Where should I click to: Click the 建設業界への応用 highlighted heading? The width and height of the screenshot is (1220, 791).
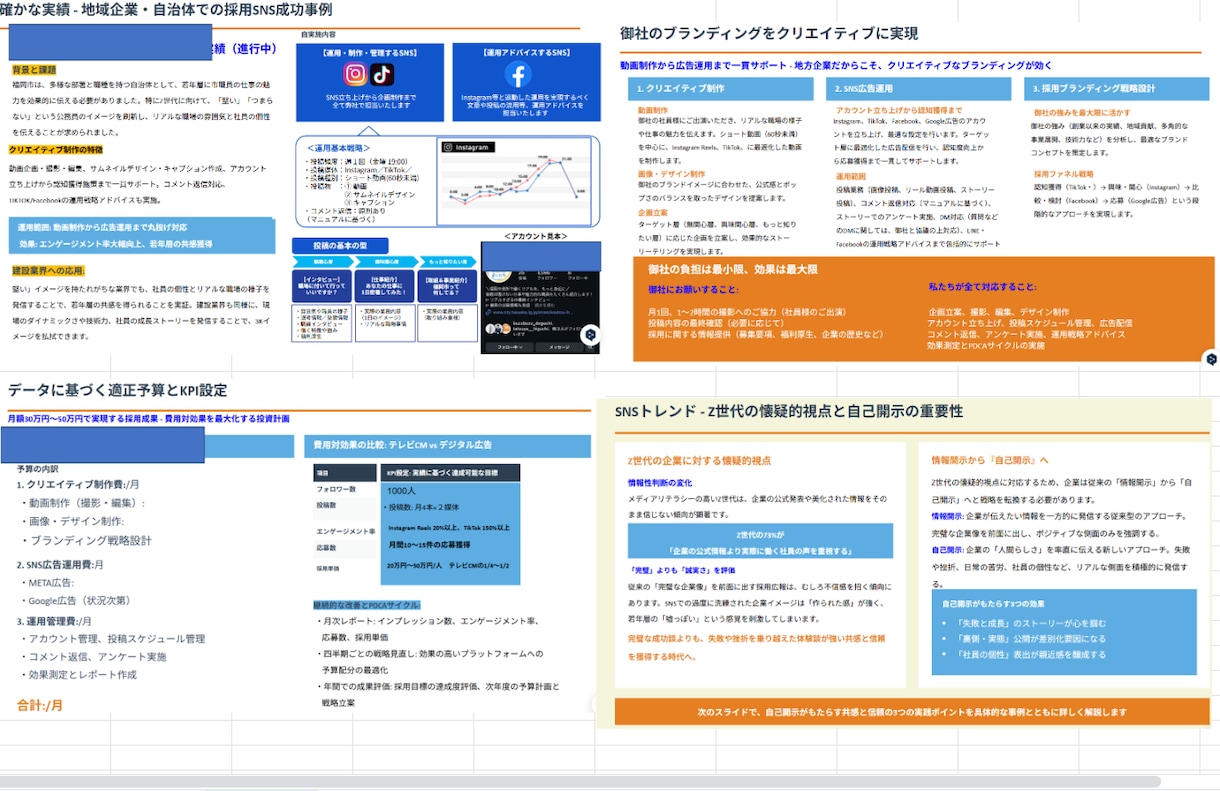click(48, 270)
